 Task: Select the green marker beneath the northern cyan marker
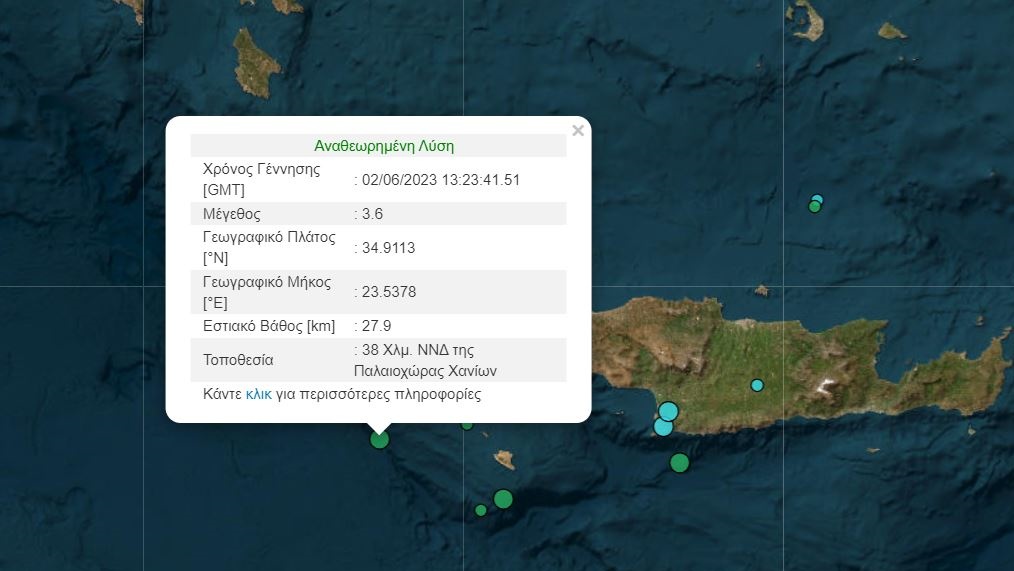(x=815, y=207)
